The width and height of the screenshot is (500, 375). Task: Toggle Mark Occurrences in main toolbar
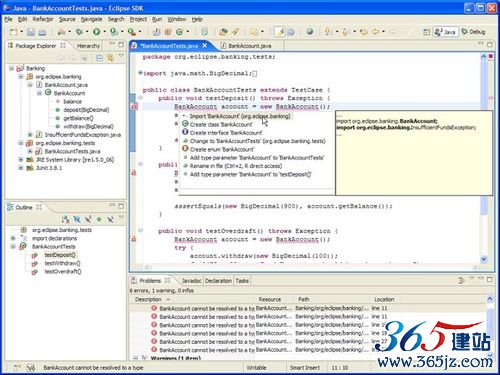tap(280, 32)
